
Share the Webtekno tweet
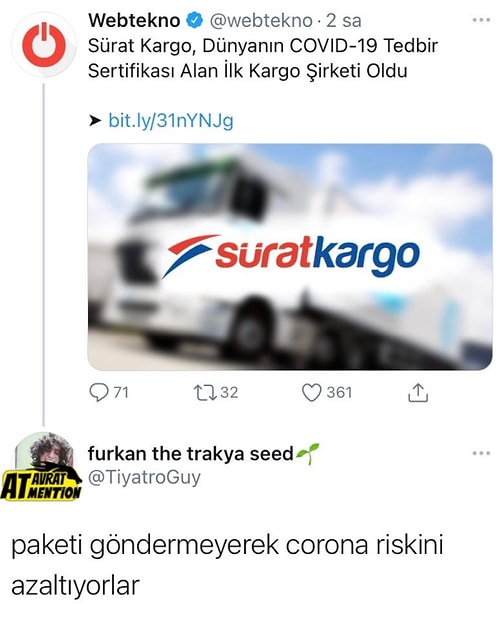click(x=418, y=392)
